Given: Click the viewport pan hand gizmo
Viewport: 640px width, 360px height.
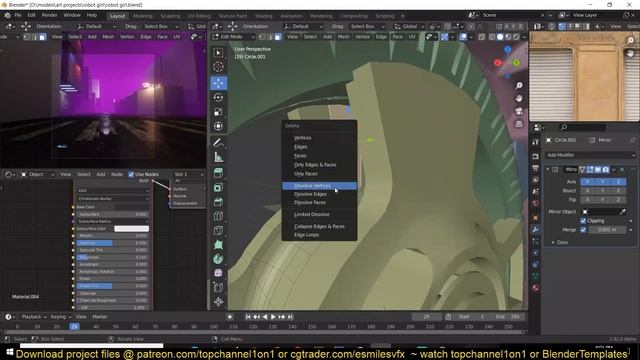Looking at the screenshot, I should tap(519, 98).
